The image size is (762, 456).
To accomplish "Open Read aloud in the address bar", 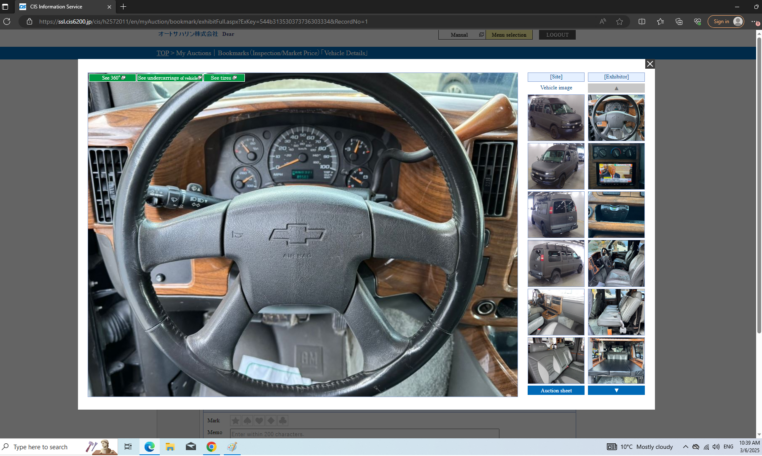I will click(603, 21).
